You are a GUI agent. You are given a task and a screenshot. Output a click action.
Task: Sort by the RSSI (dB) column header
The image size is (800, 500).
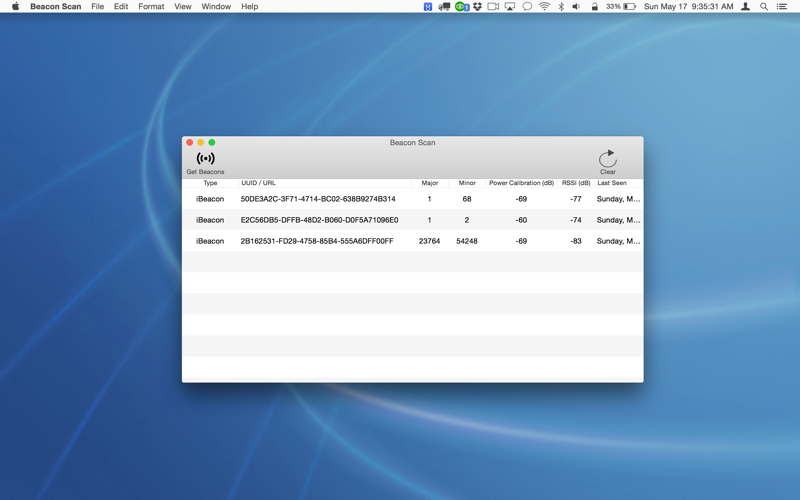click(576, 183)
